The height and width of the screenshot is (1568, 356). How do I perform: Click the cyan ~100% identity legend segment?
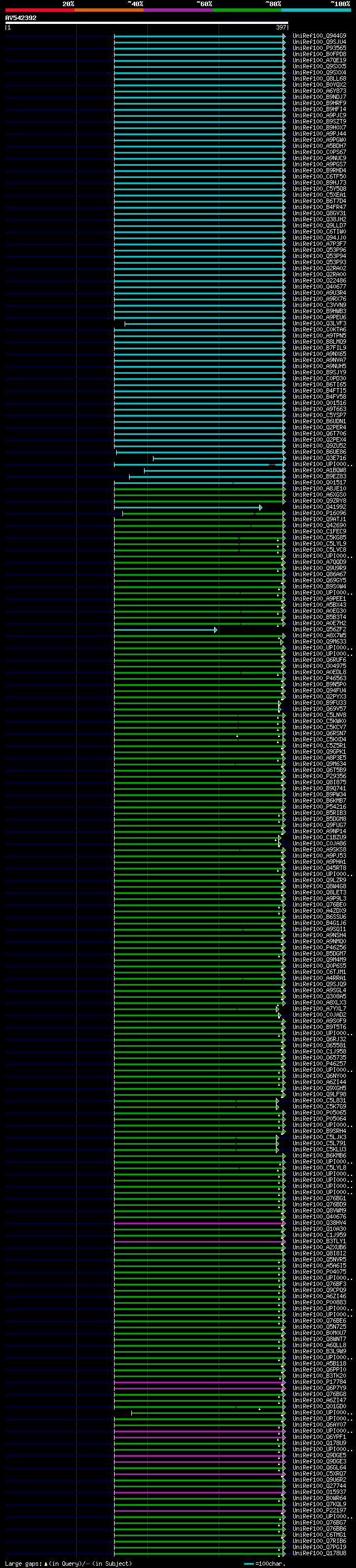(x=317, y=10)
